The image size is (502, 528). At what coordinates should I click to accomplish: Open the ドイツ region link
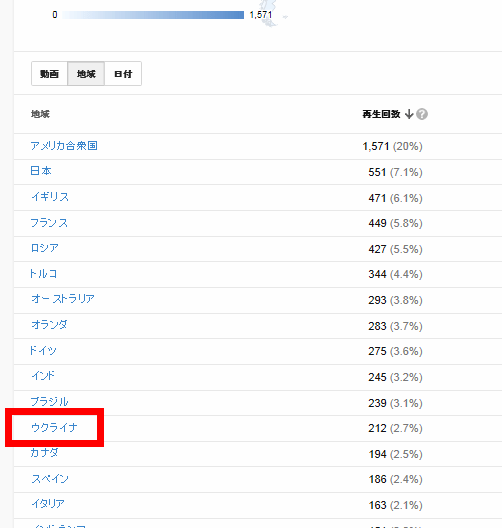click(x=43, y=351)
